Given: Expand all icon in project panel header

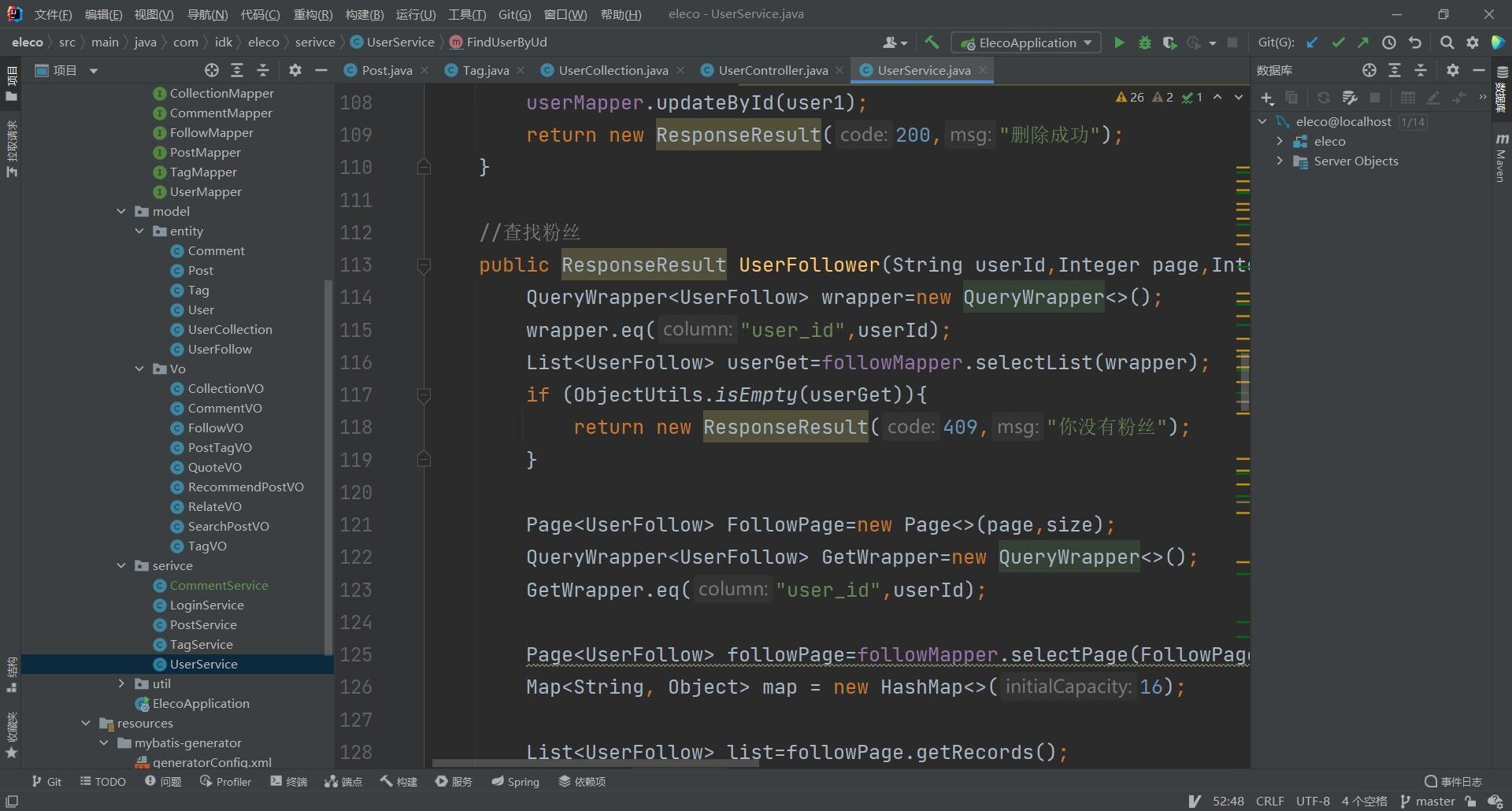Looking at the screenshot, I should coord(236,70).
